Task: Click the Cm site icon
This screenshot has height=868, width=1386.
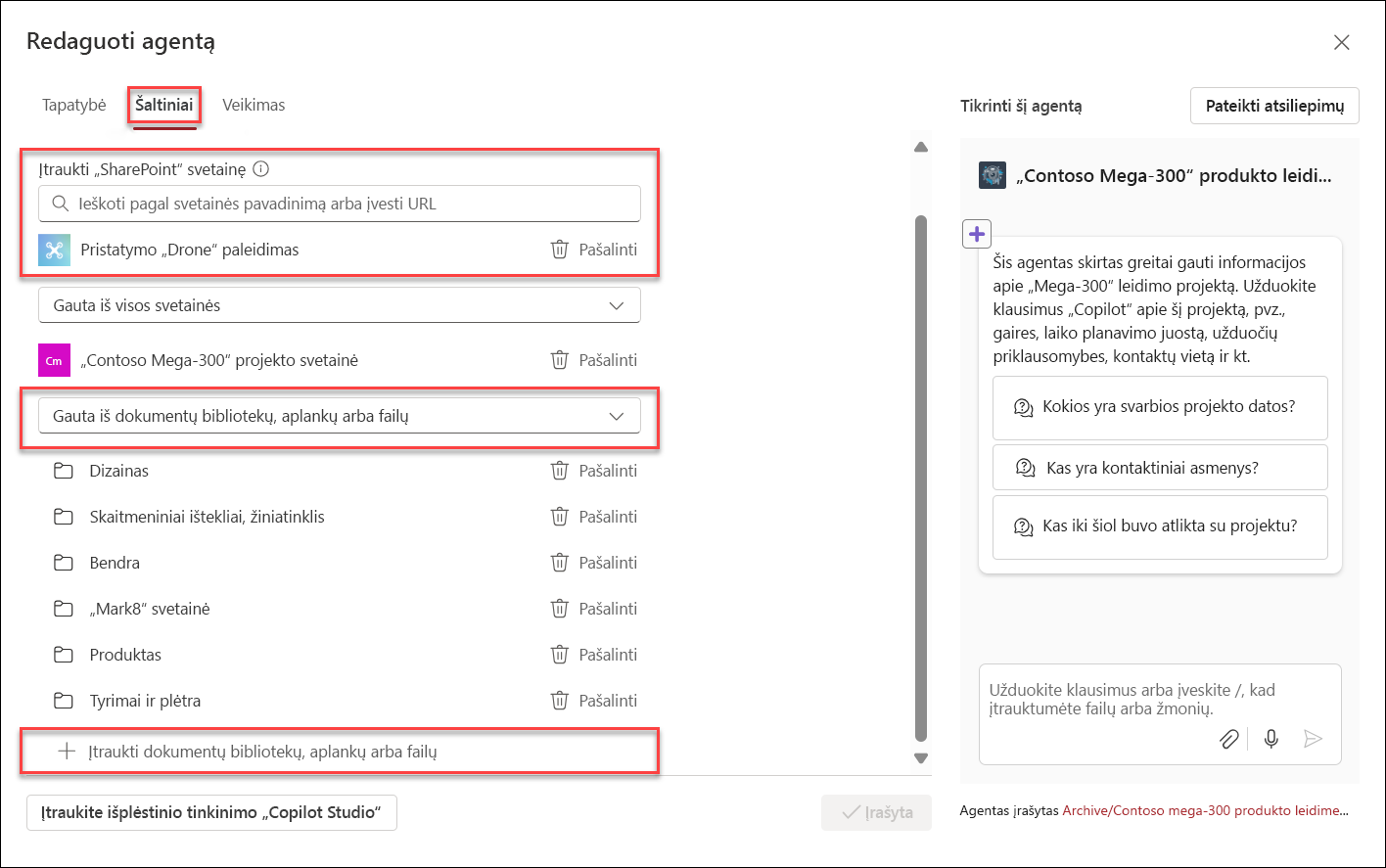Action: click(55, 360)
